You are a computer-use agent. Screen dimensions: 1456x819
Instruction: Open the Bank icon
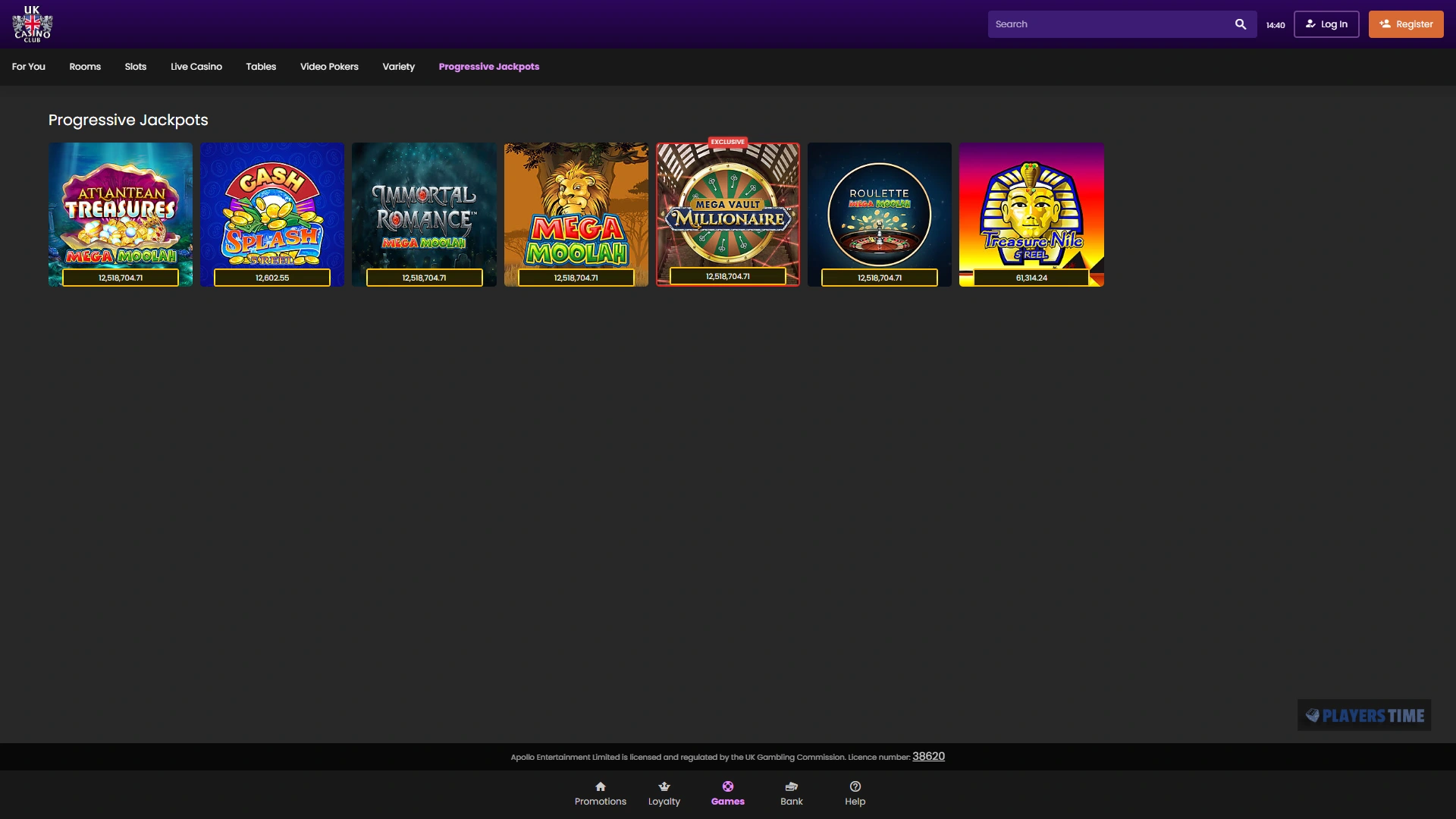tap(792, 786)
